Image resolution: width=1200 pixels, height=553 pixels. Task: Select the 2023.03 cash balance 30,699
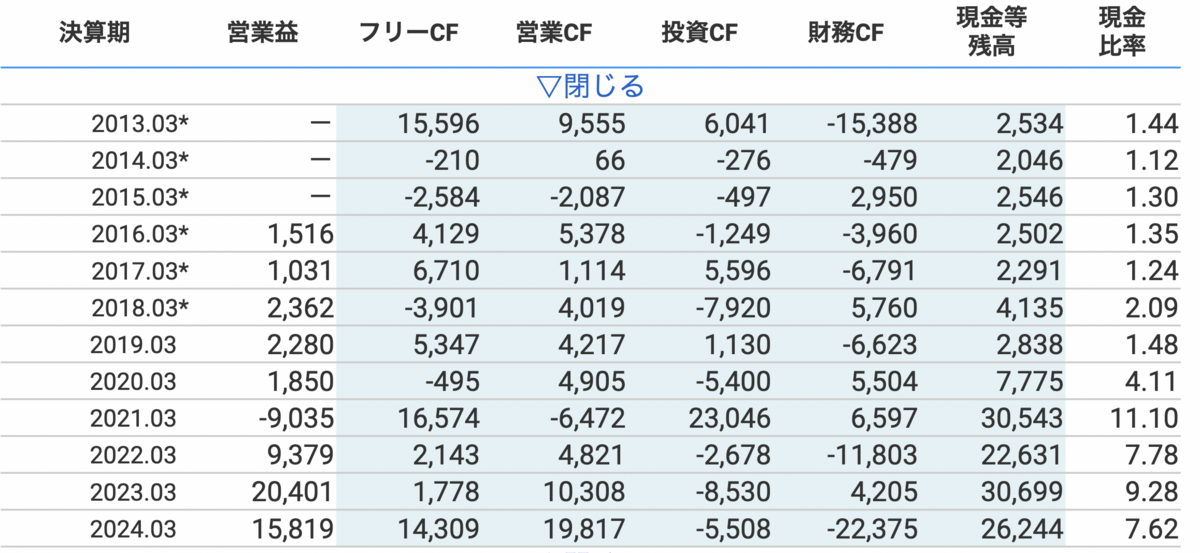point(1021,493)
